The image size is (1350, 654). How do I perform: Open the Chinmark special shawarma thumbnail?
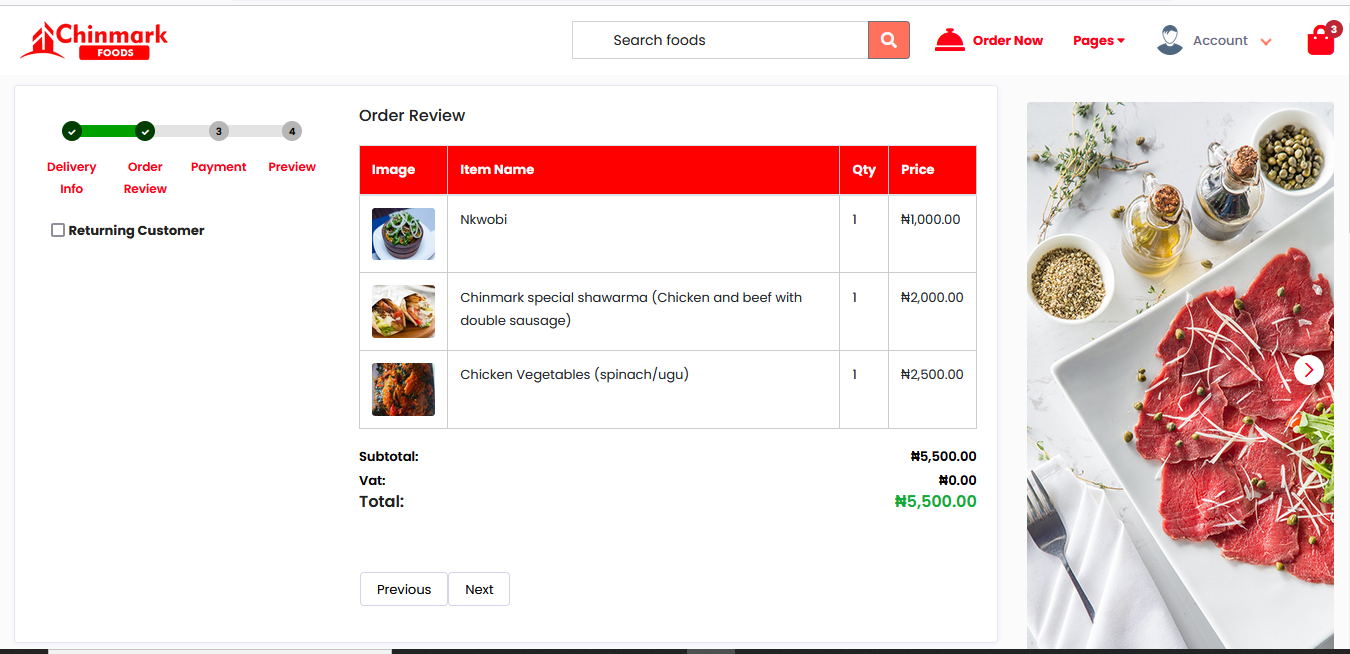[403, 311]
